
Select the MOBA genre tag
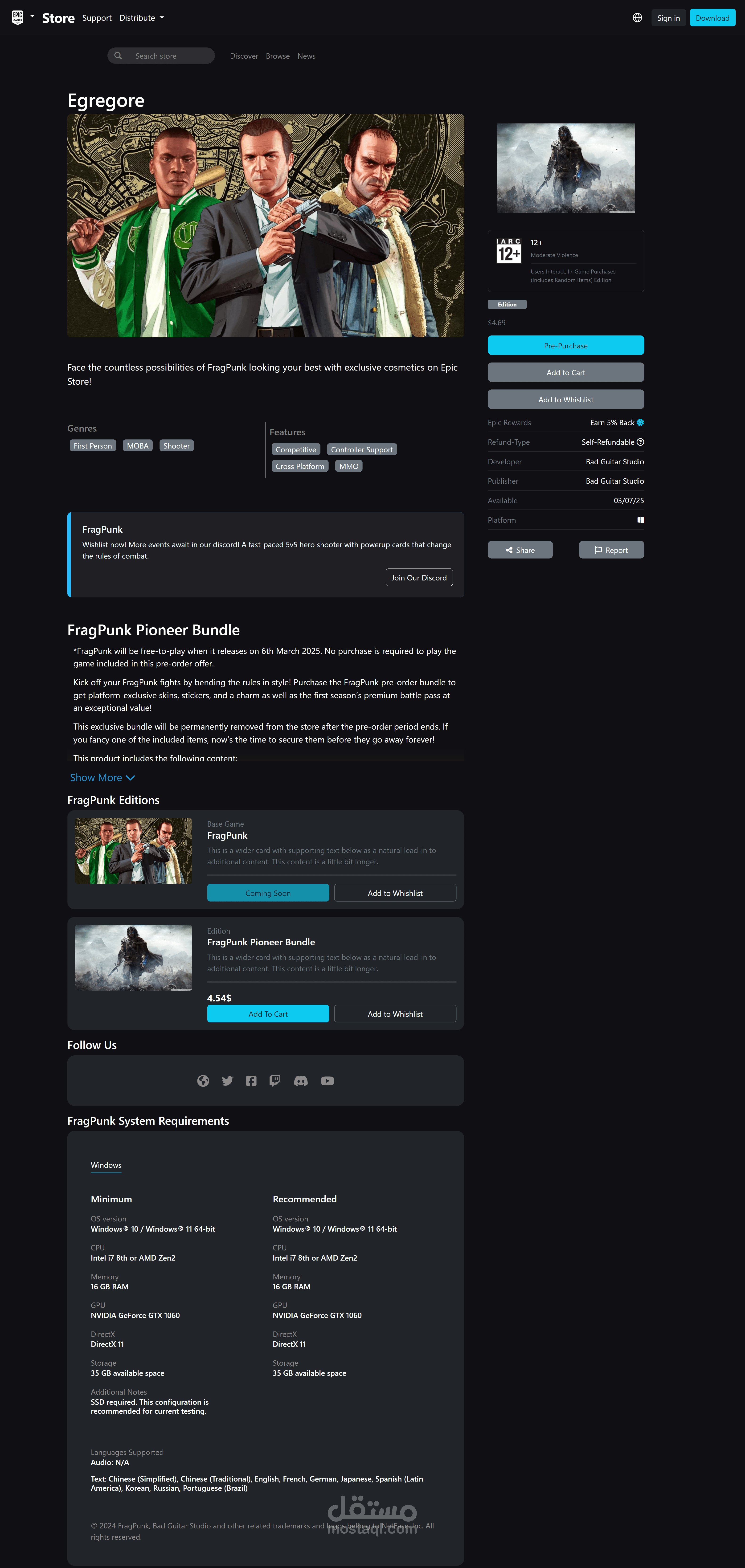138,445
